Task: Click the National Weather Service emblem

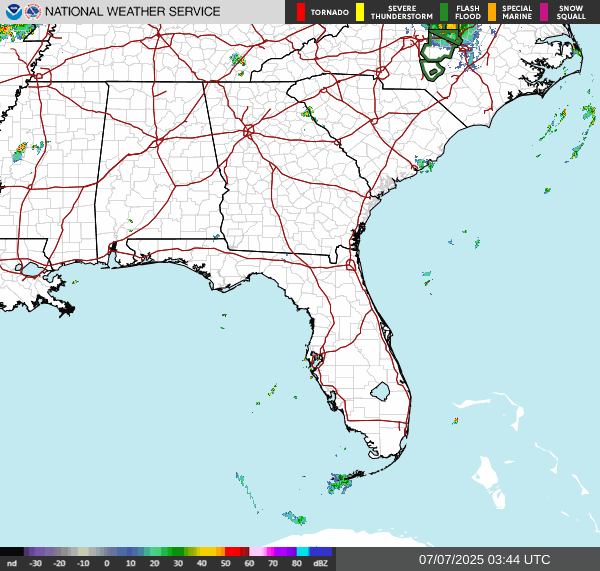Action: point(33,12)
